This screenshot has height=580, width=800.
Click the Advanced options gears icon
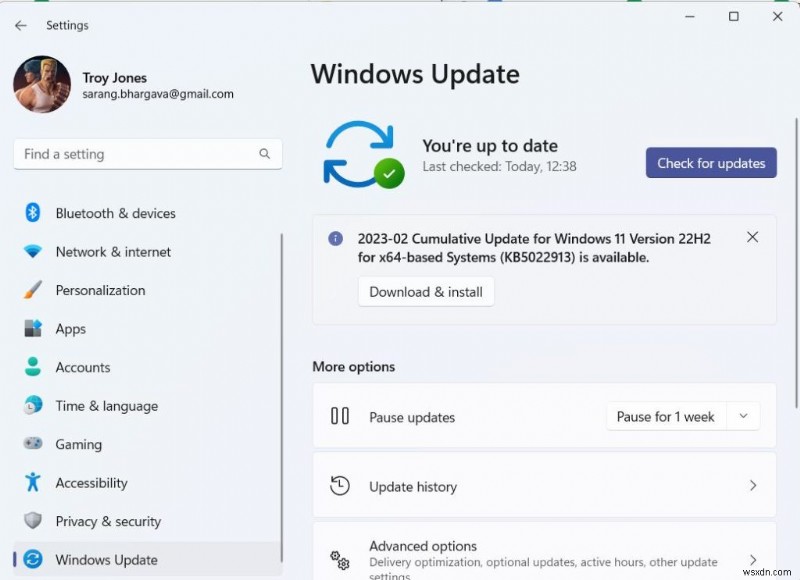pos(340,560)
